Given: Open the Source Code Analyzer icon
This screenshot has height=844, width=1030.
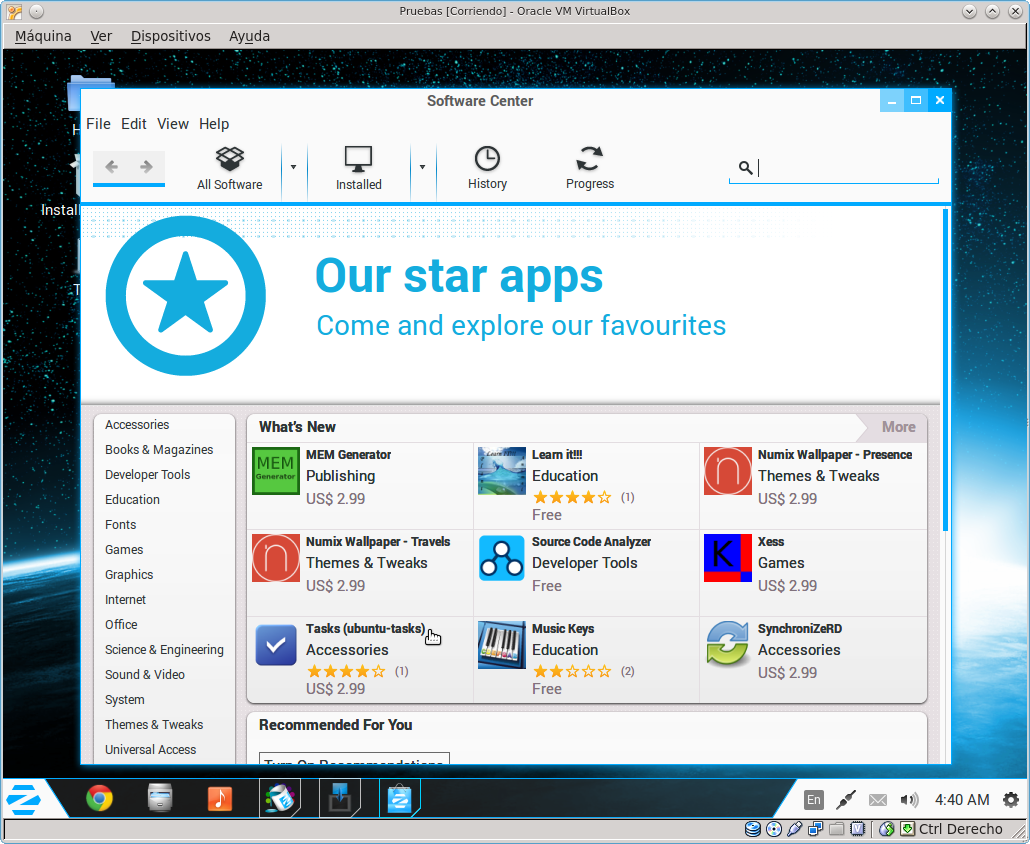Looking at the screenshot, I should tap(502, 558).
